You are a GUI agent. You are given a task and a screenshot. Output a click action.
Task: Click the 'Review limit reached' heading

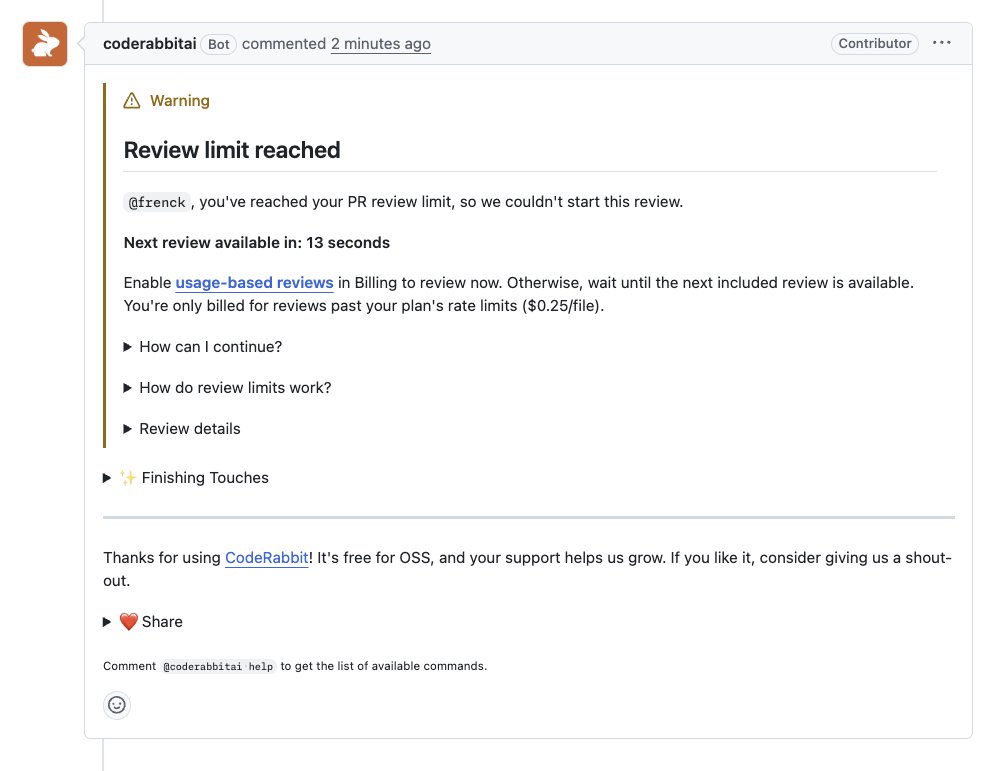[232, 150]
